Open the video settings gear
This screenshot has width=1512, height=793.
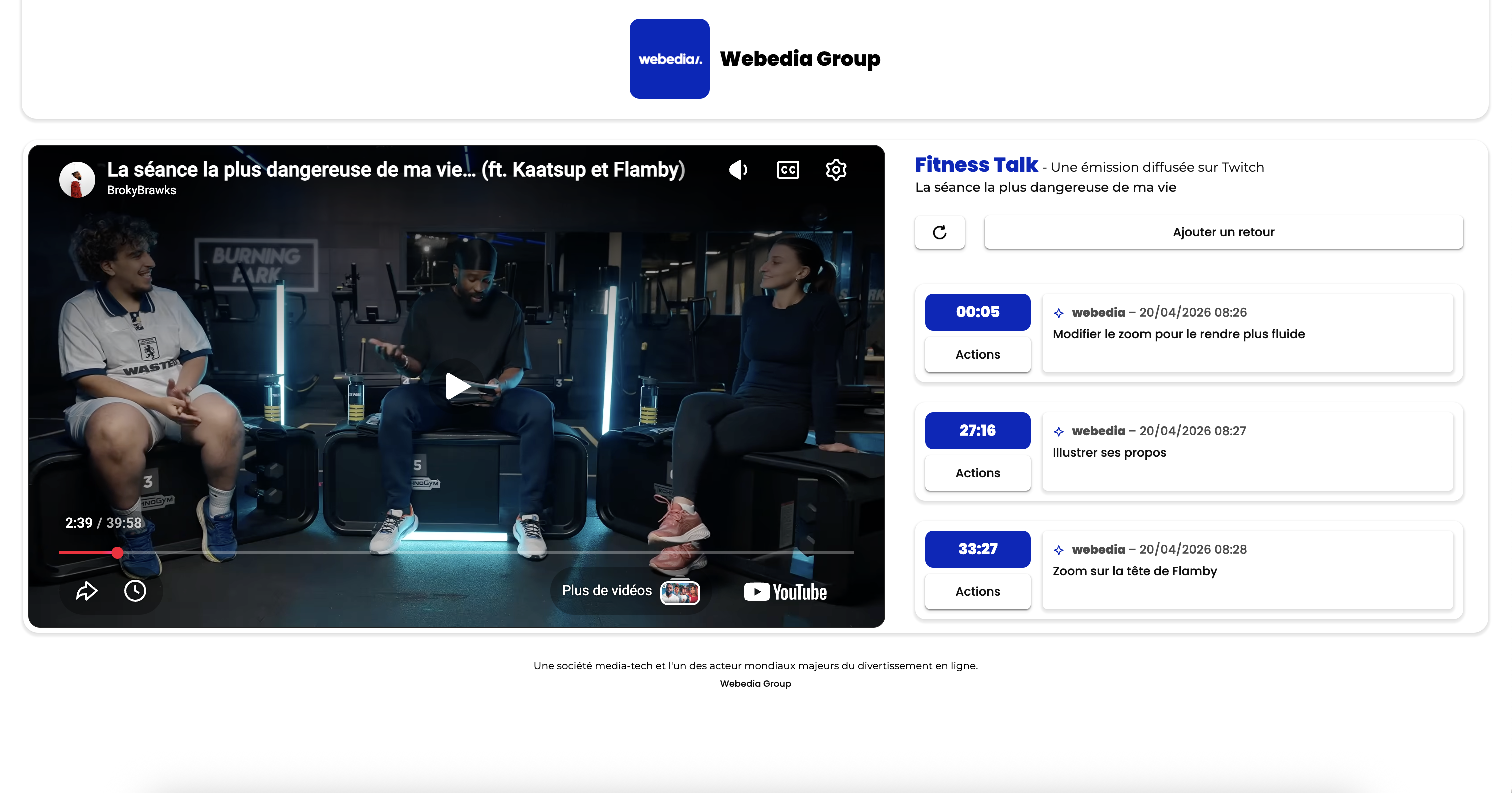point(836,169)
